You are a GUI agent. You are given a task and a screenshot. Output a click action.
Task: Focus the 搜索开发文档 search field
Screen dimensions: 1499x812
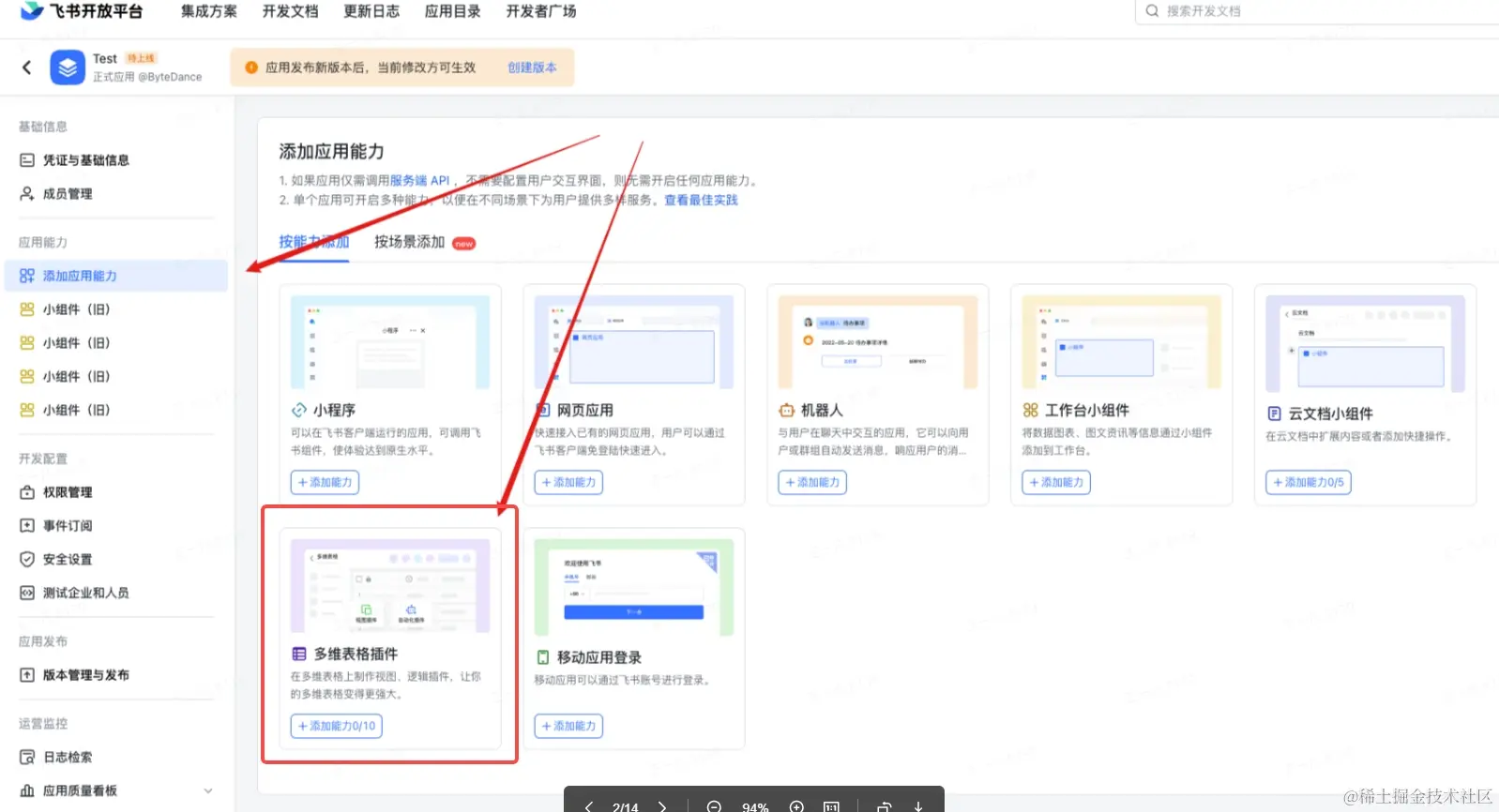(1317, 11)
